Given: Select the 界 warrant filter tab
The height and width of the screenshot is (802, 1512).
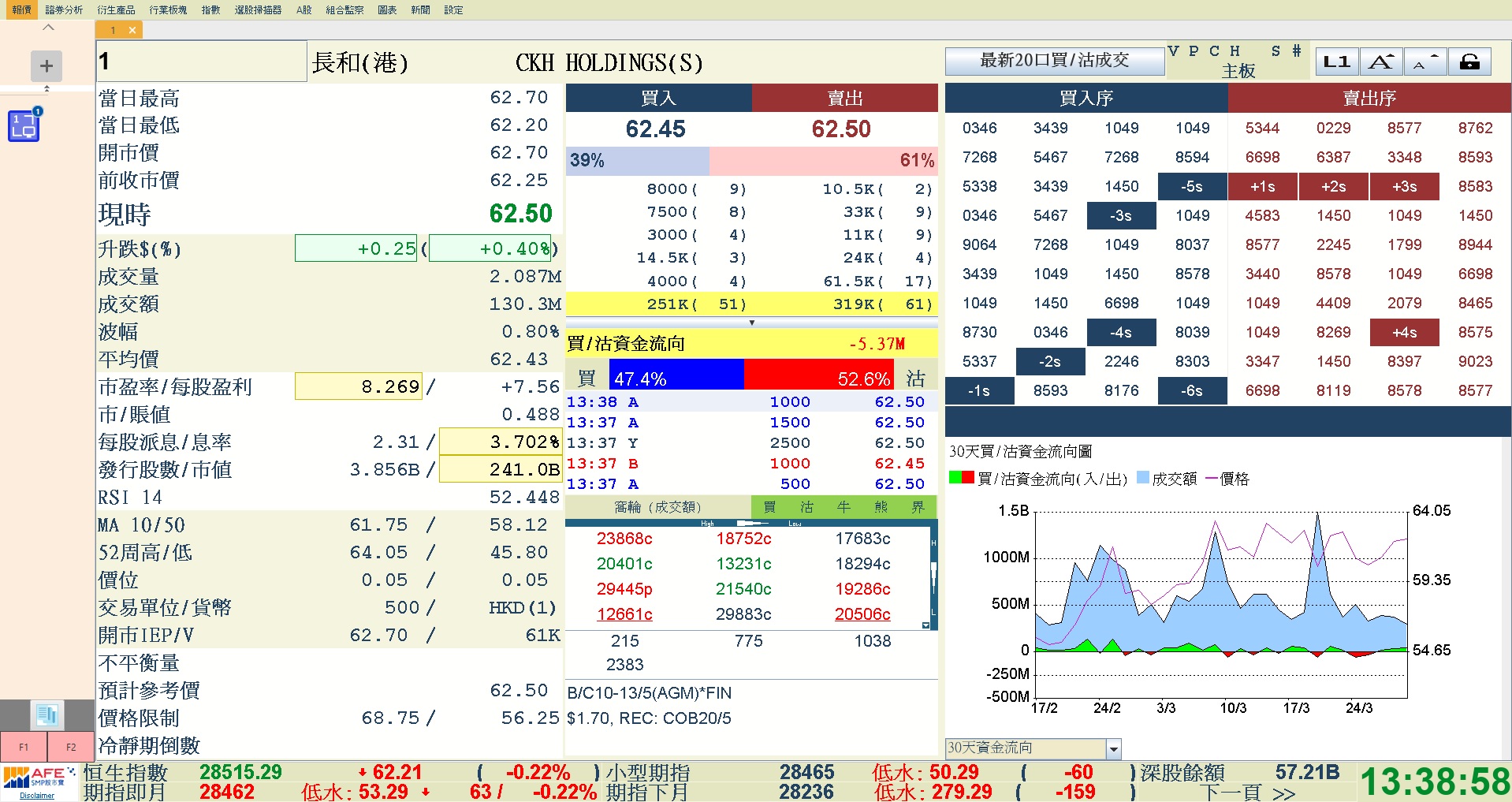Looking at the screenshot, I should [x=918, y=507].
